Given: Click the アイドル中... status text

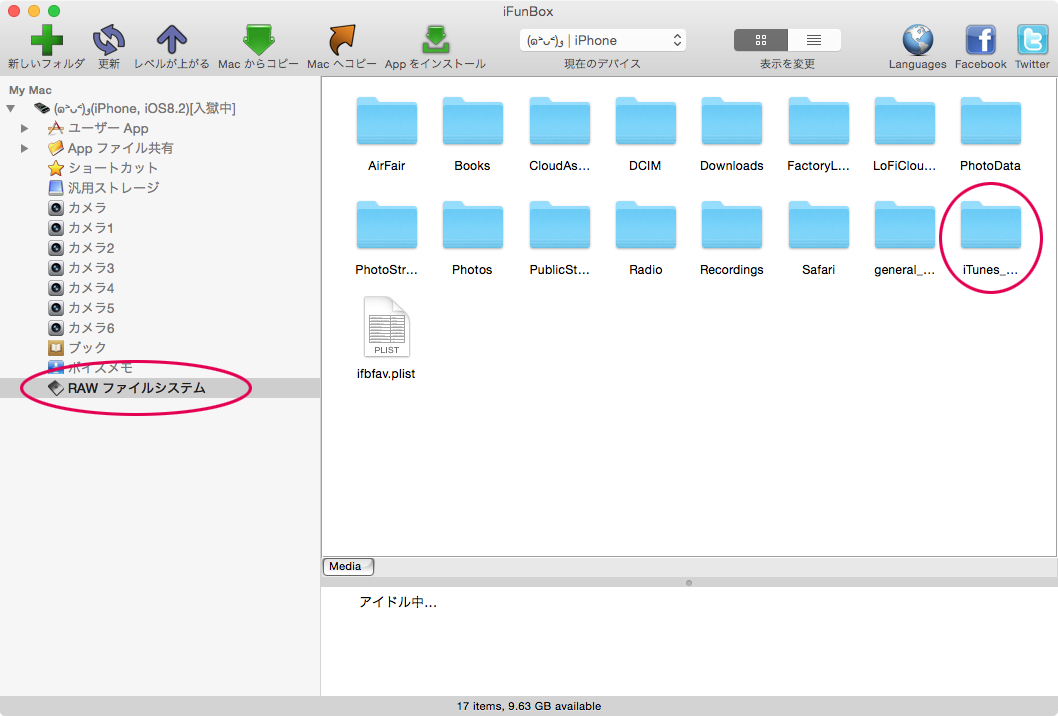Looking at the screenshot, I should (x=397, y=602).
